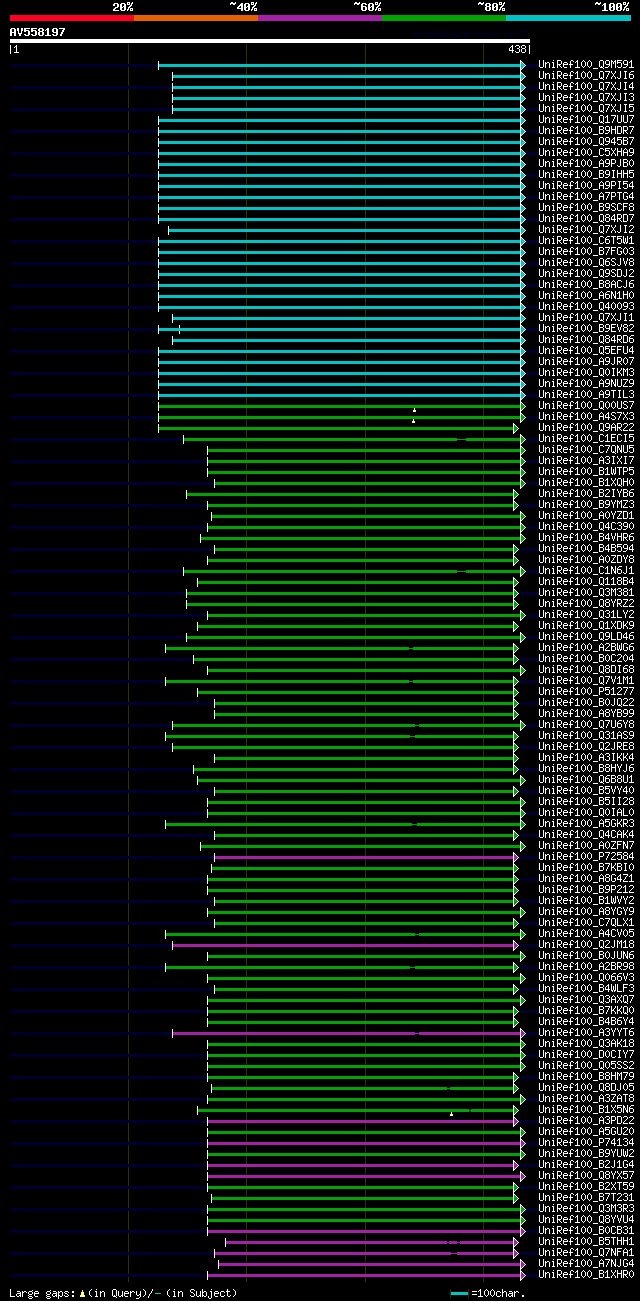Select label UniRef100_B4B594
This screenshot has width=640, height=1301.
coord(586,549)
